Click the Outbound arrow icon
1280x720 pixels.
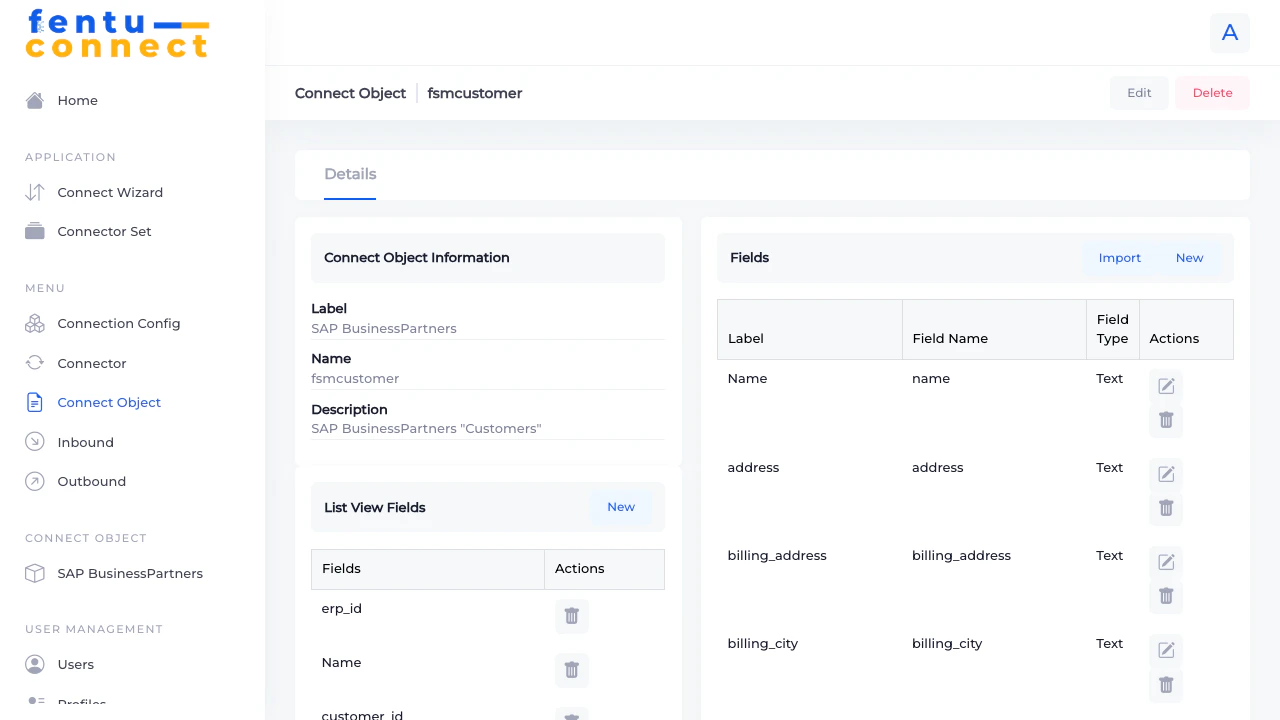click(x=35, y=481)
